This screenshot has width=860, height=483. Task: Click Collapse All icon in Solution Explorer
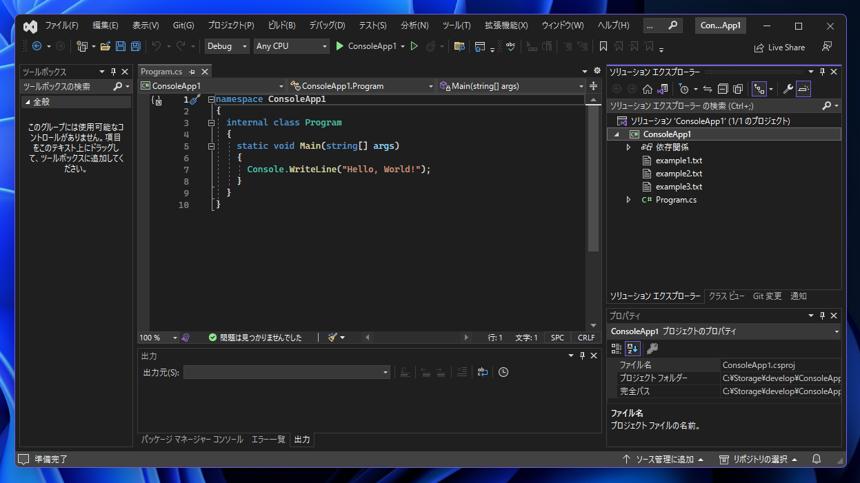pyautogui.click(x=722, y=89)
